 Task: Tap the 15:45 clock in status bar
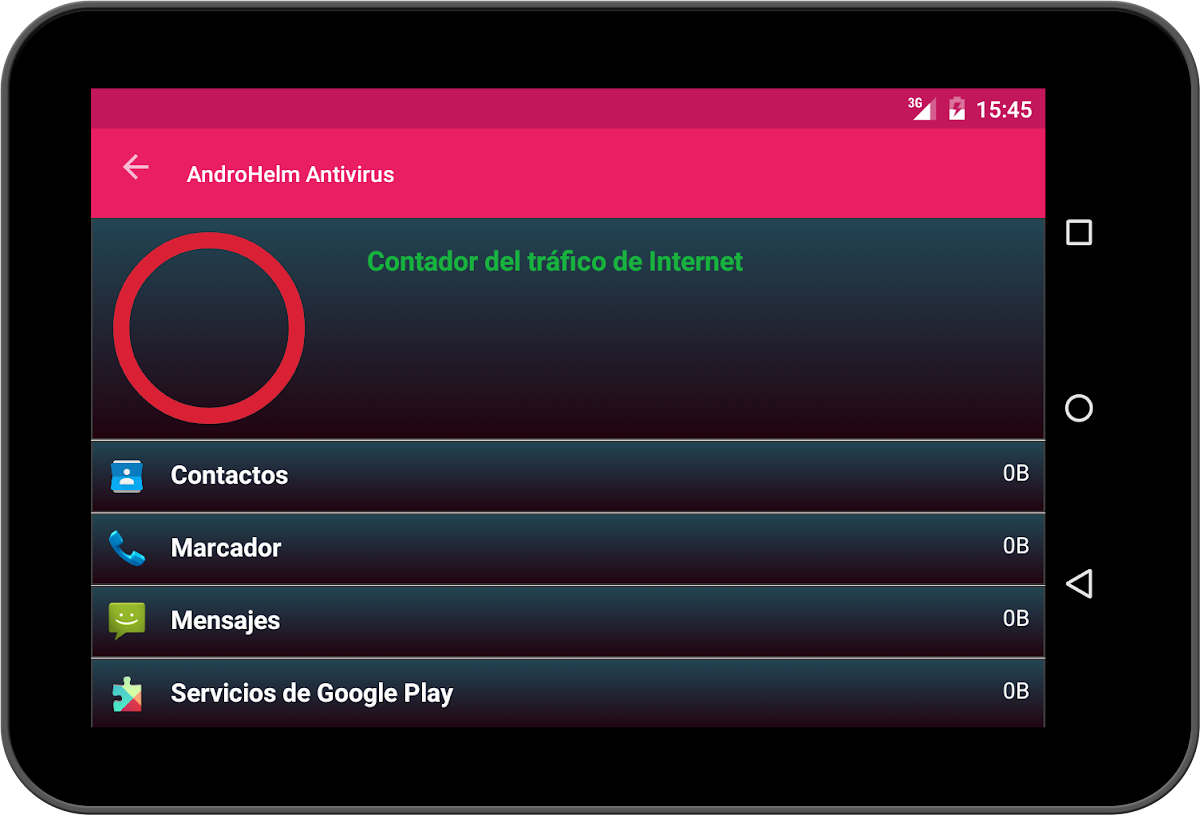point(1004,110)
